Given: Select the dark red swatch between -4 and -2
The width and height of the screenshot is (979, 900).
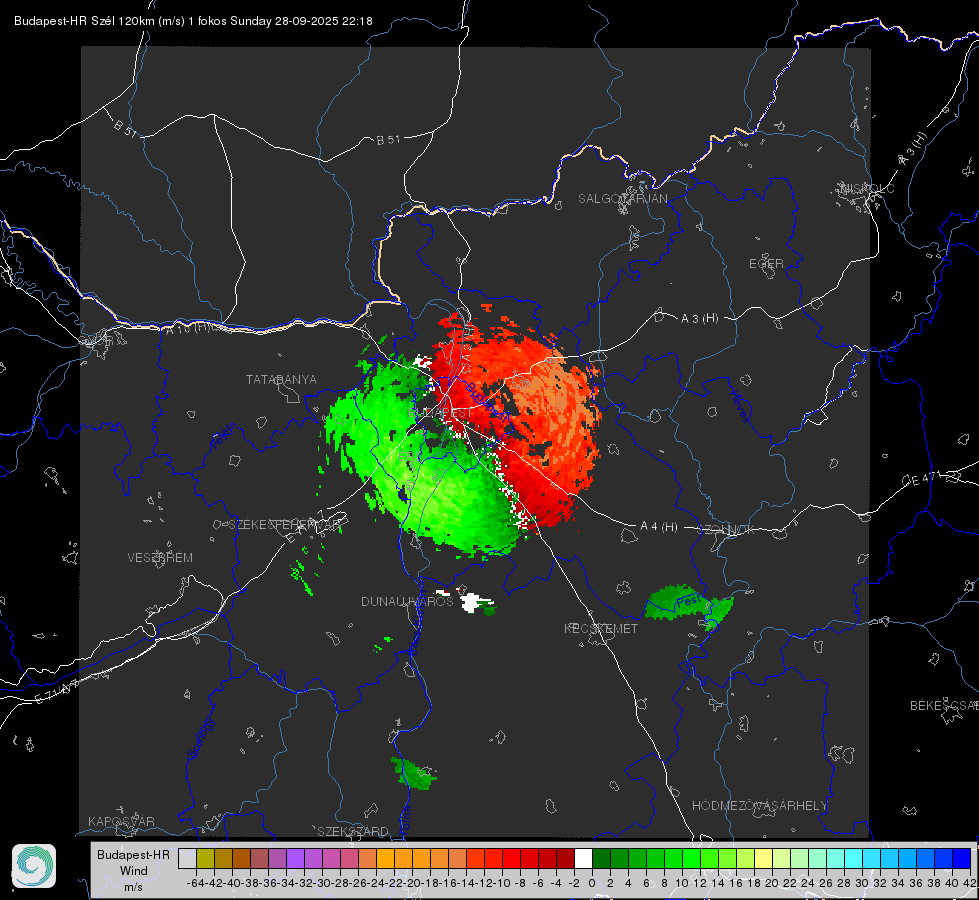Looking at the screenshot, I should click(565, 858).
